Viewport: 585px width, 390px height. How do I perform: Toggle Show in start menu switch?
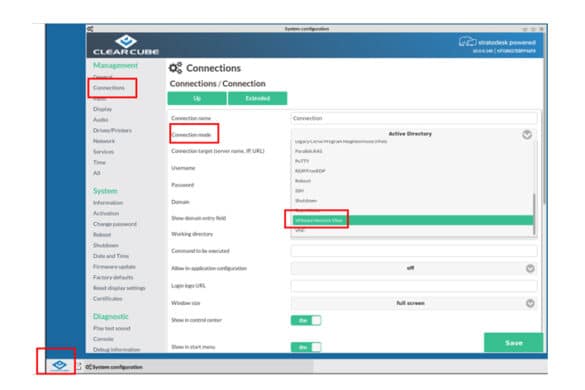coord(306,347)
